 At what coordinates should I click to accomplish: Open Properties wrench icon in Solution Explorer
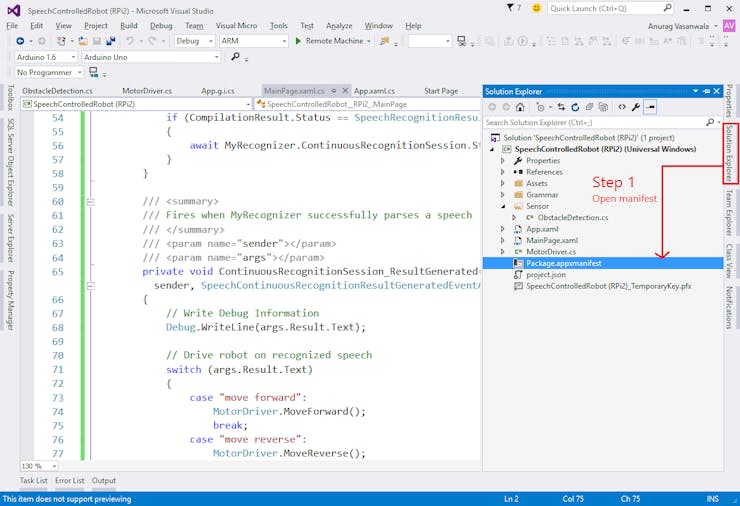(636, 107)
